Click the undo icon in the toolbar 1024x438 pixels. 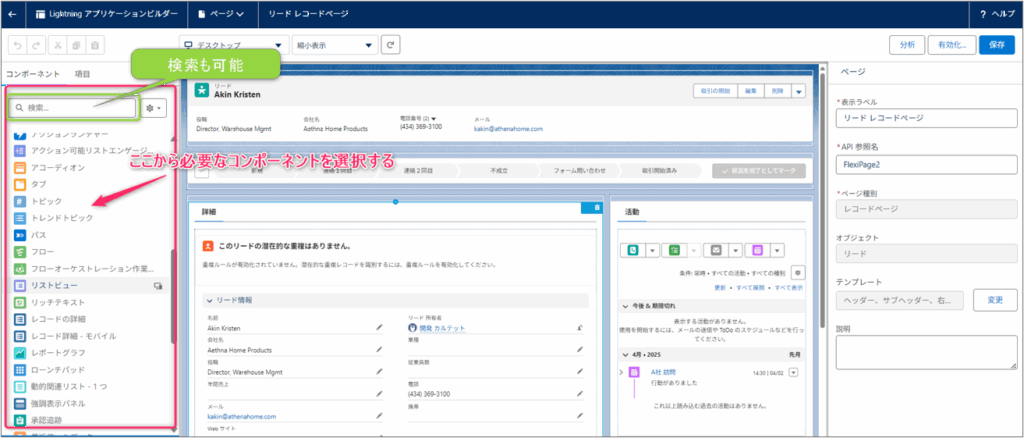pos(18,45)
